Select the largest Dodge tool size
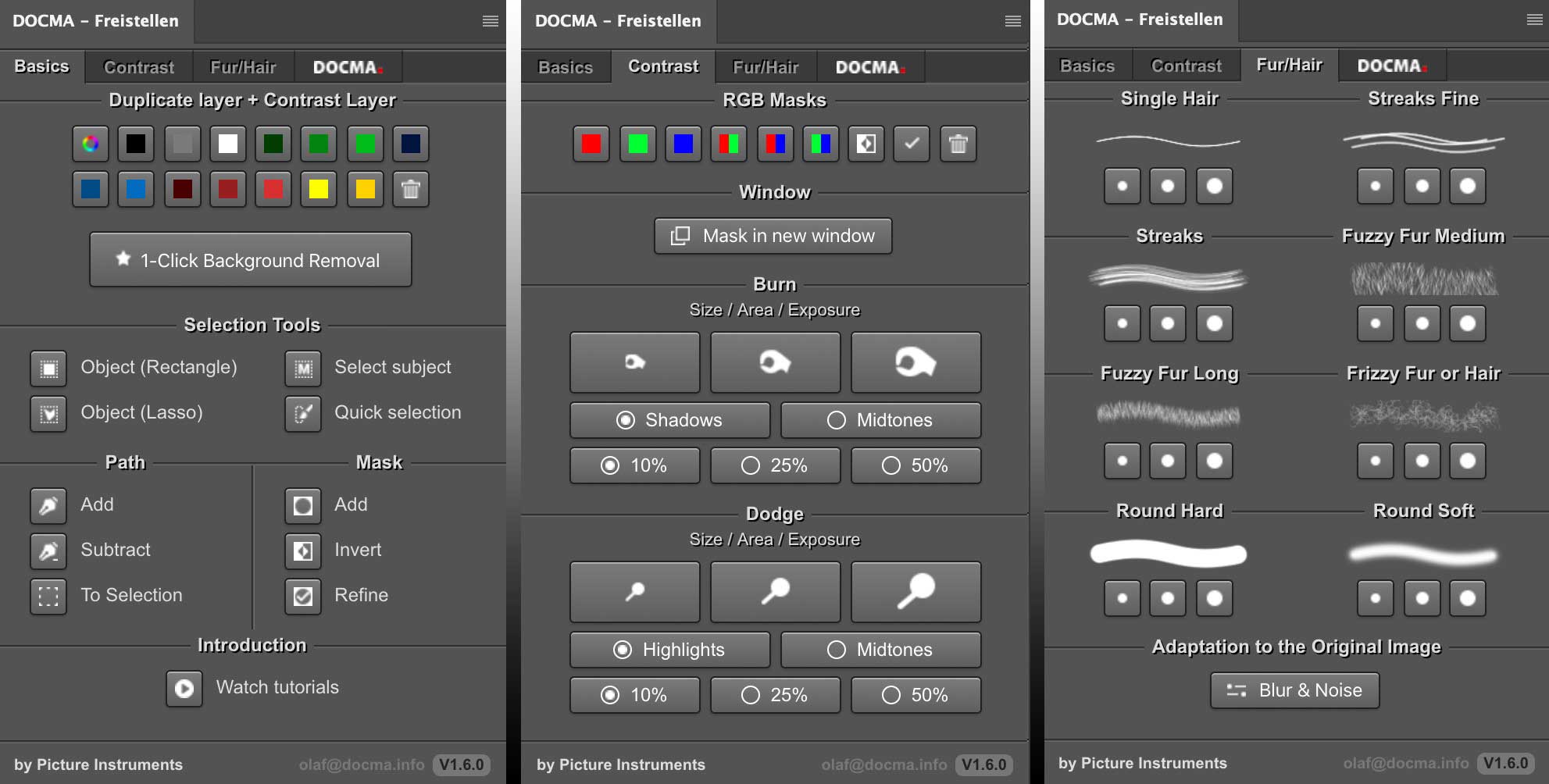 coord(916,592)
